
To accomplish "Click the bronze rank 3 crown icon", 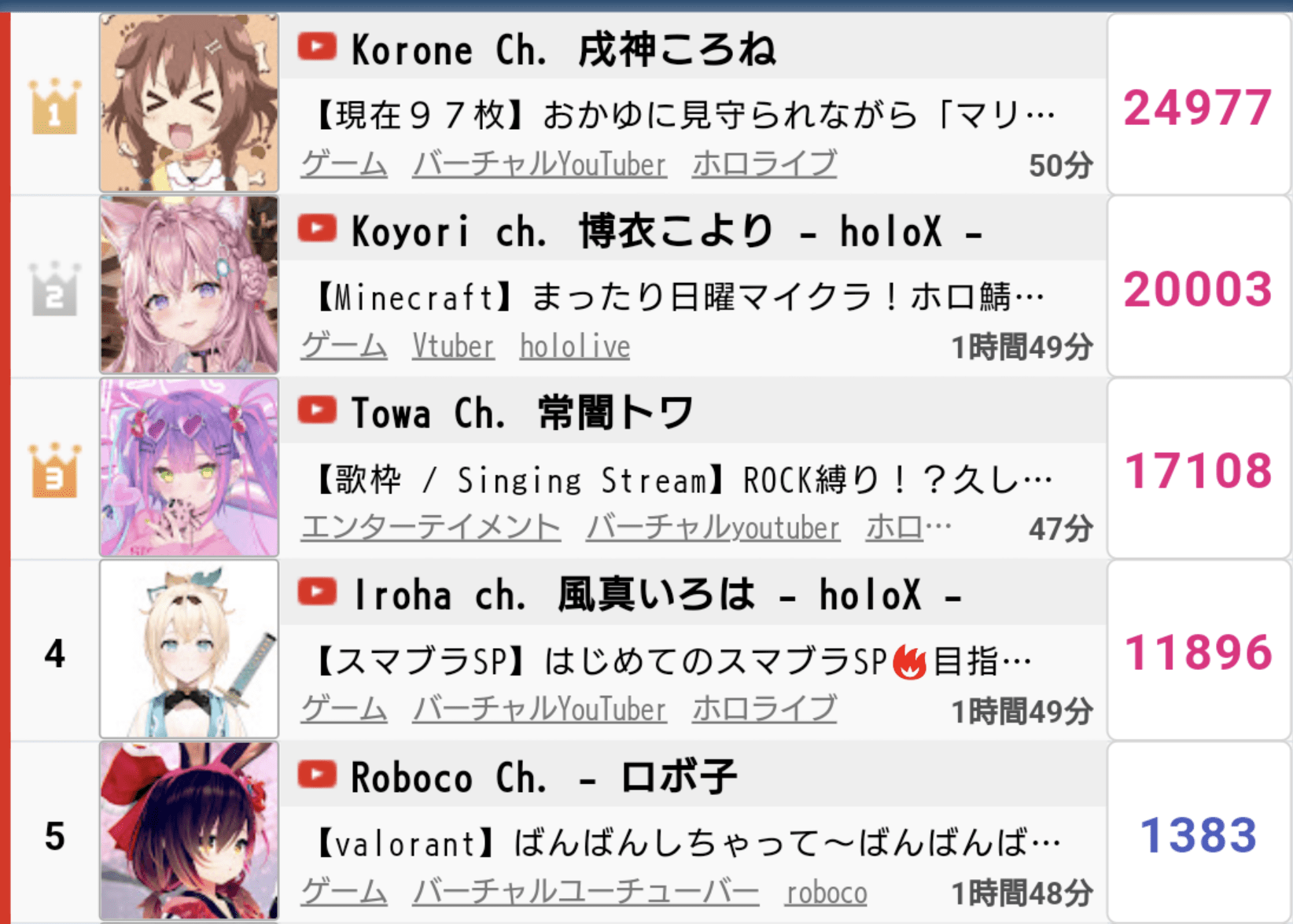I will [55, 469].
